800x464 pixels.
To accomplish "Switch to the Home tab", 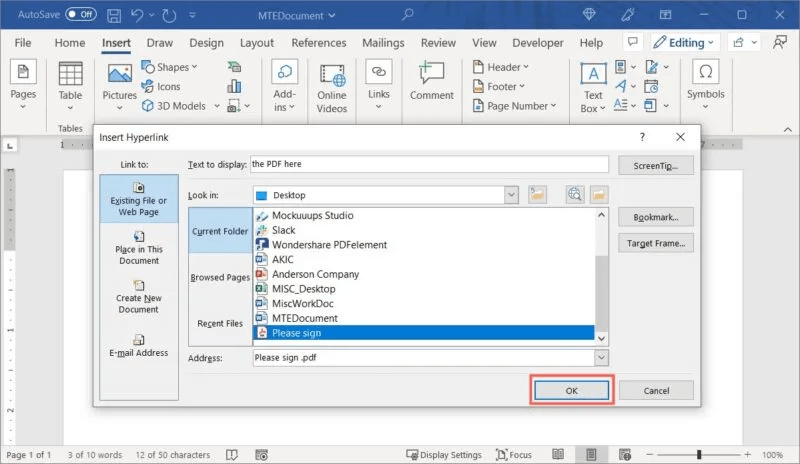I will [x=70, y=43].
